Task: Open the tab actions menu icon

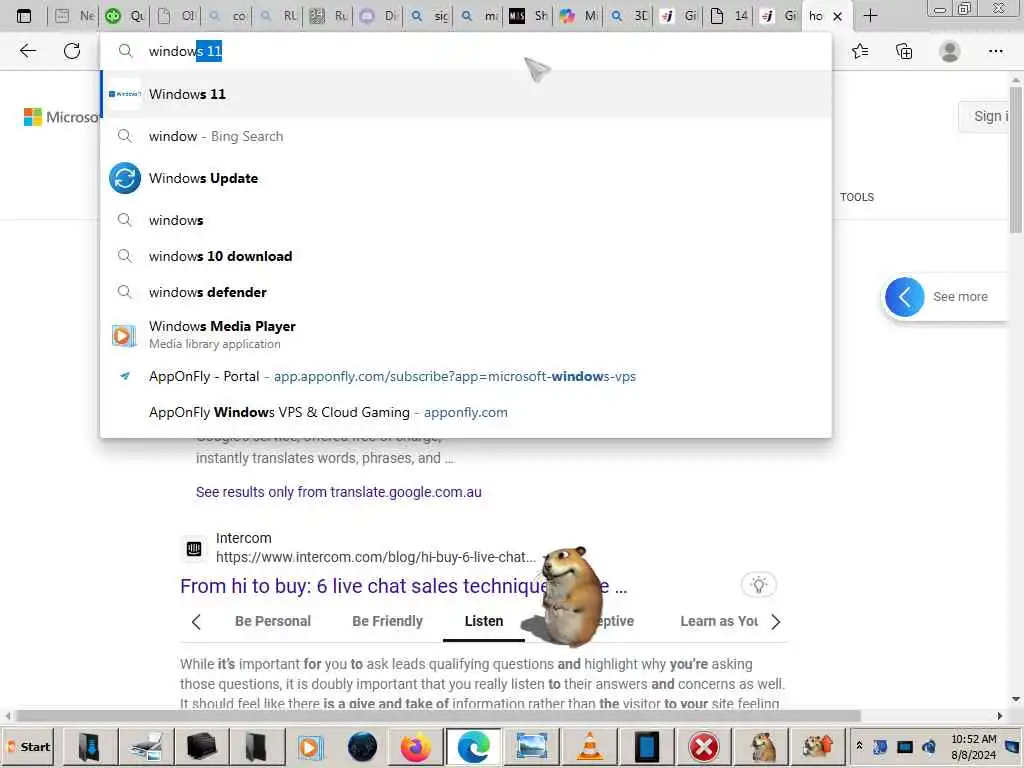Action: (x=24, y=16)
